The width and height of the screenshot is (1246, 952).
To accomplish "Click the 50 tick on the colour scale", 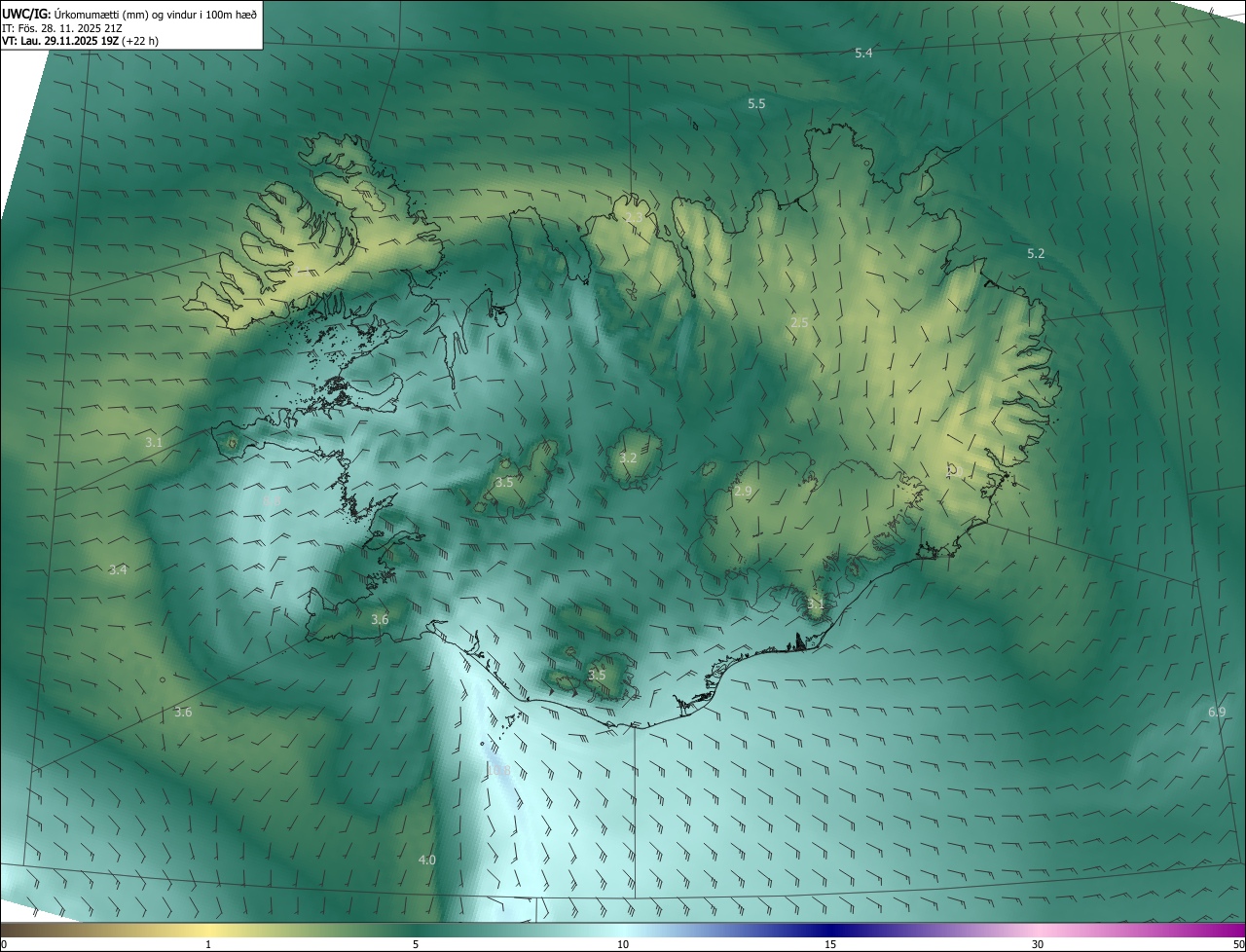I will pos(1238,944).
